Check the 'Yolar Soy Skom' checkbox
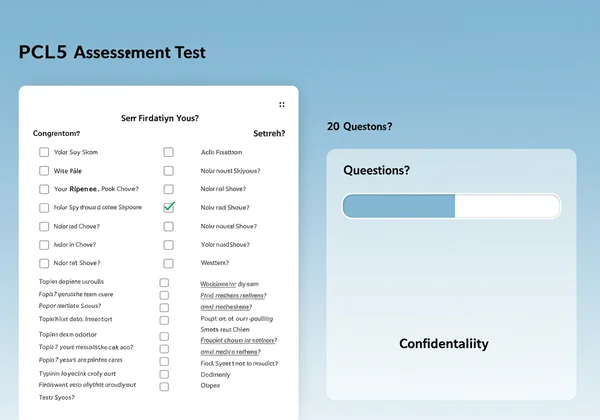This screenshot has width=600, height=420. 44,152
